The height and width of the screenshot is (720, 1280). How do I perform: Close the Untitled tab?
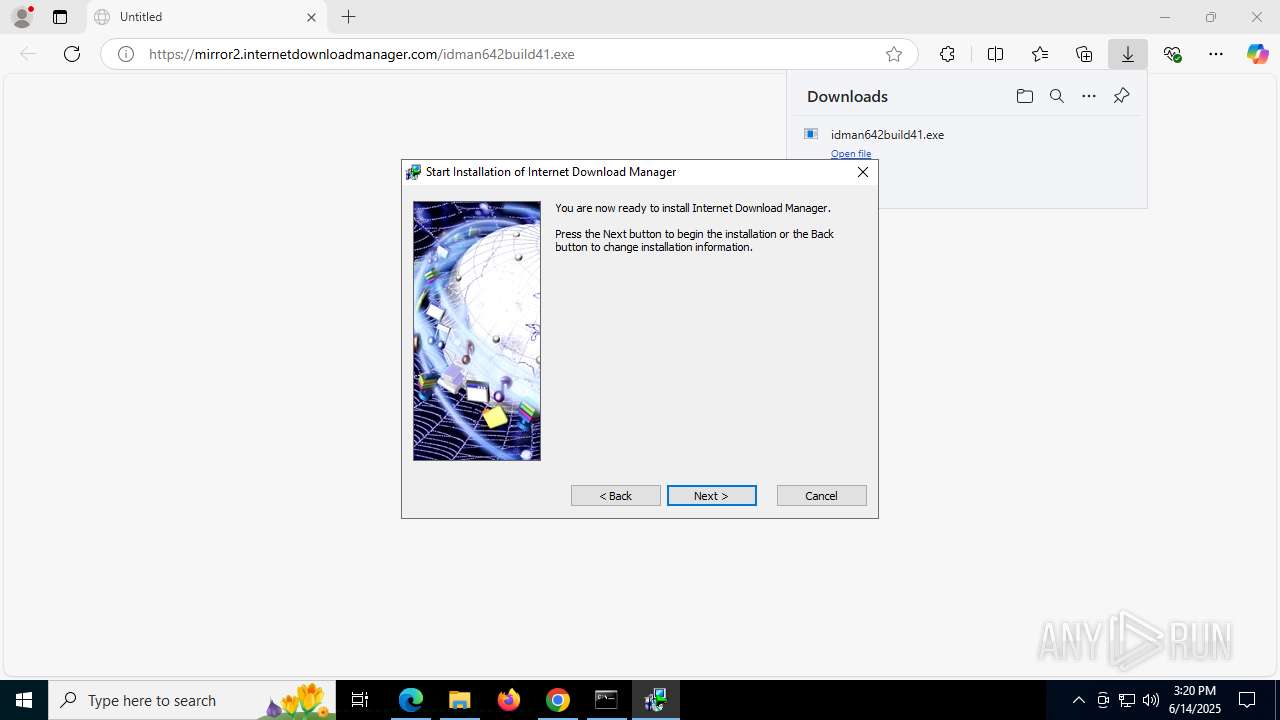tap(311, 17)
